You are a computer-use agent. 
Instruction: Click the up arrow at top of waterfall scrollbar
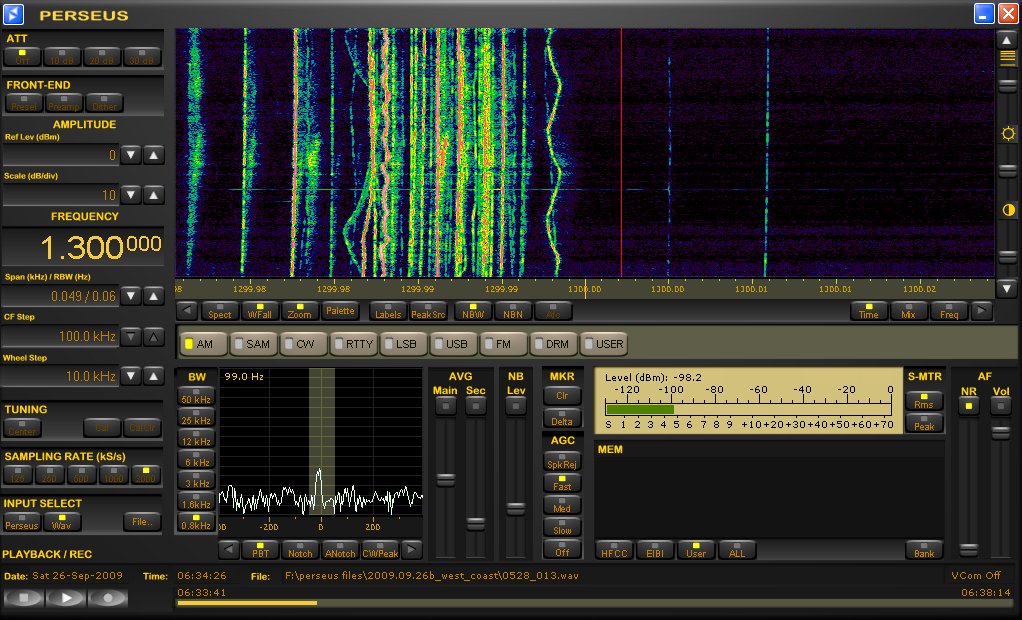(1007, 40)
